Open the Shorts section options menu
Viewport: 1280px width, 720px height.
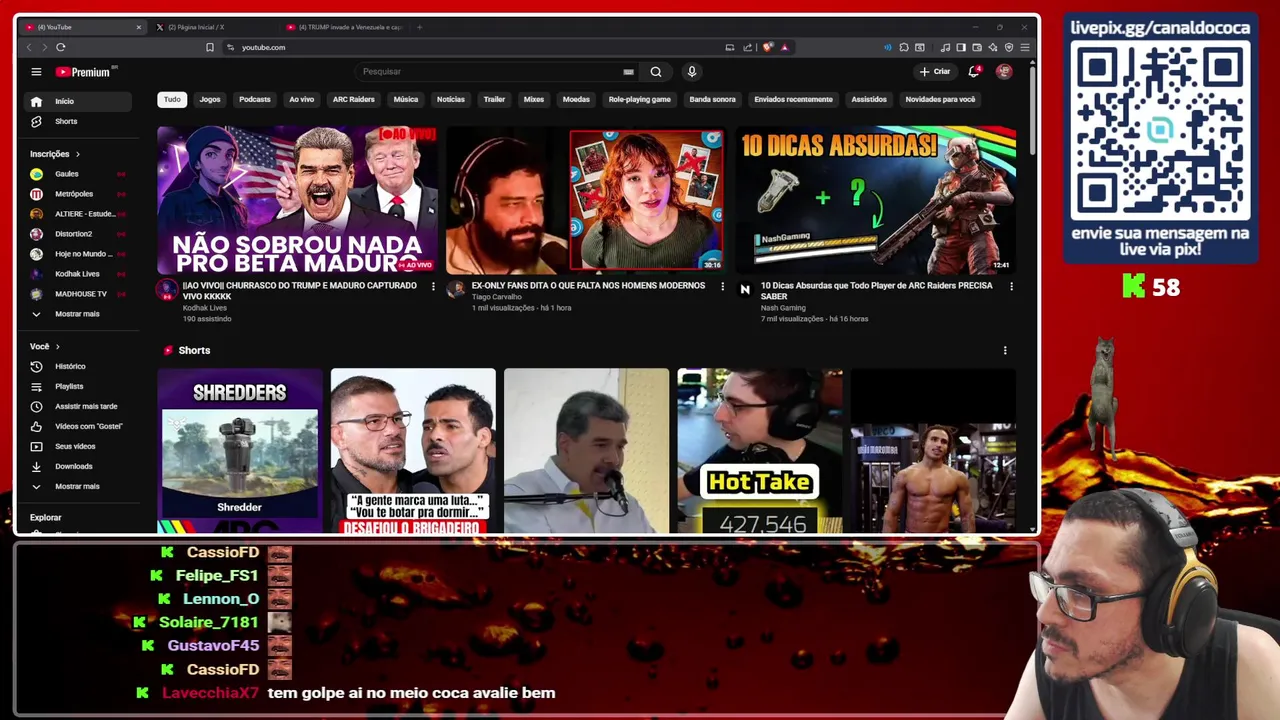click(x=1005, y=351)
